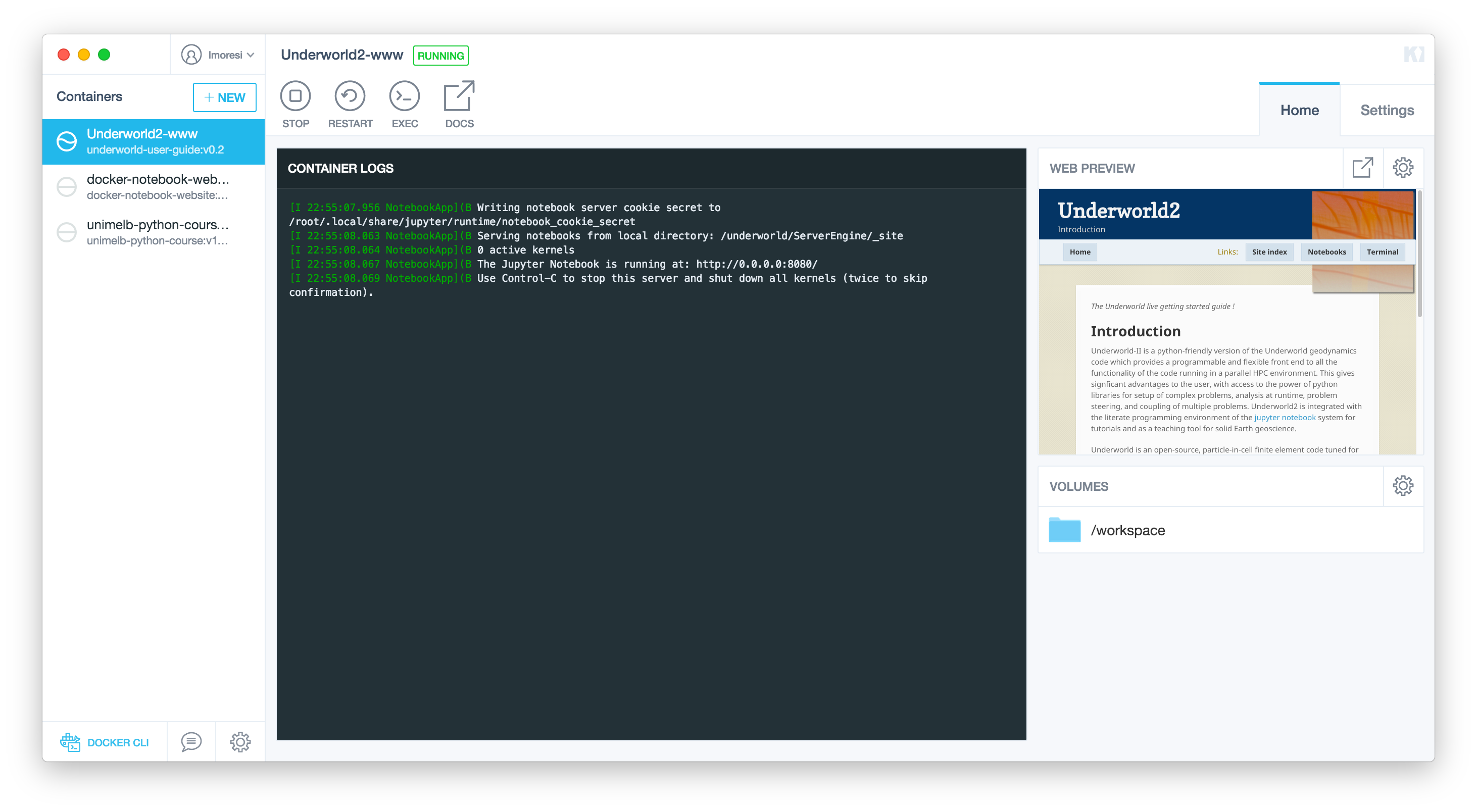Create a new container with NEW
Screen dimensions: 1477x812
(224, 97)
